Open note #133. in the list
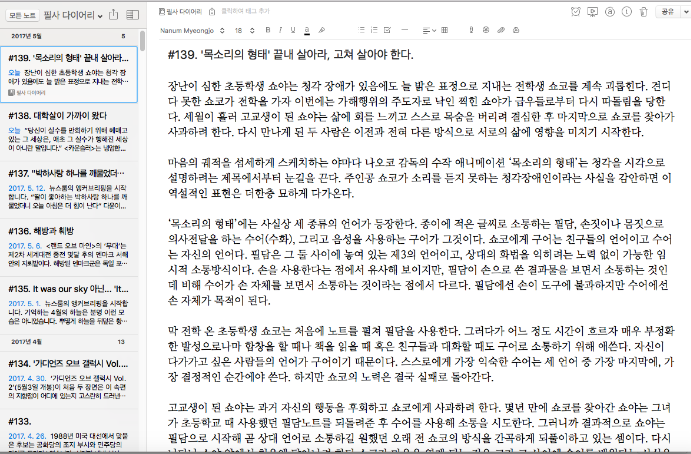The height and width of the screenshot is (454, 691). (69, 432)
